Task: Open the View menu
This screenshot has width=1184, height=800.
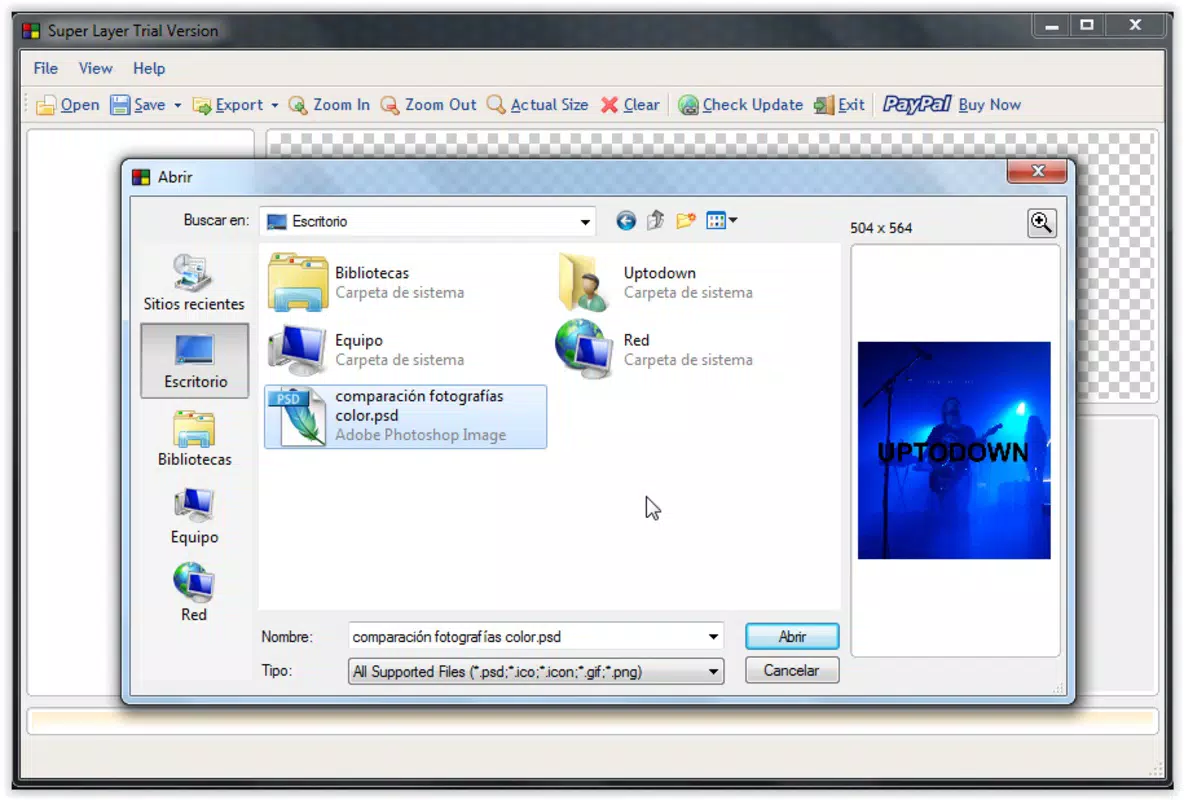Action: [x=96, y=69]
